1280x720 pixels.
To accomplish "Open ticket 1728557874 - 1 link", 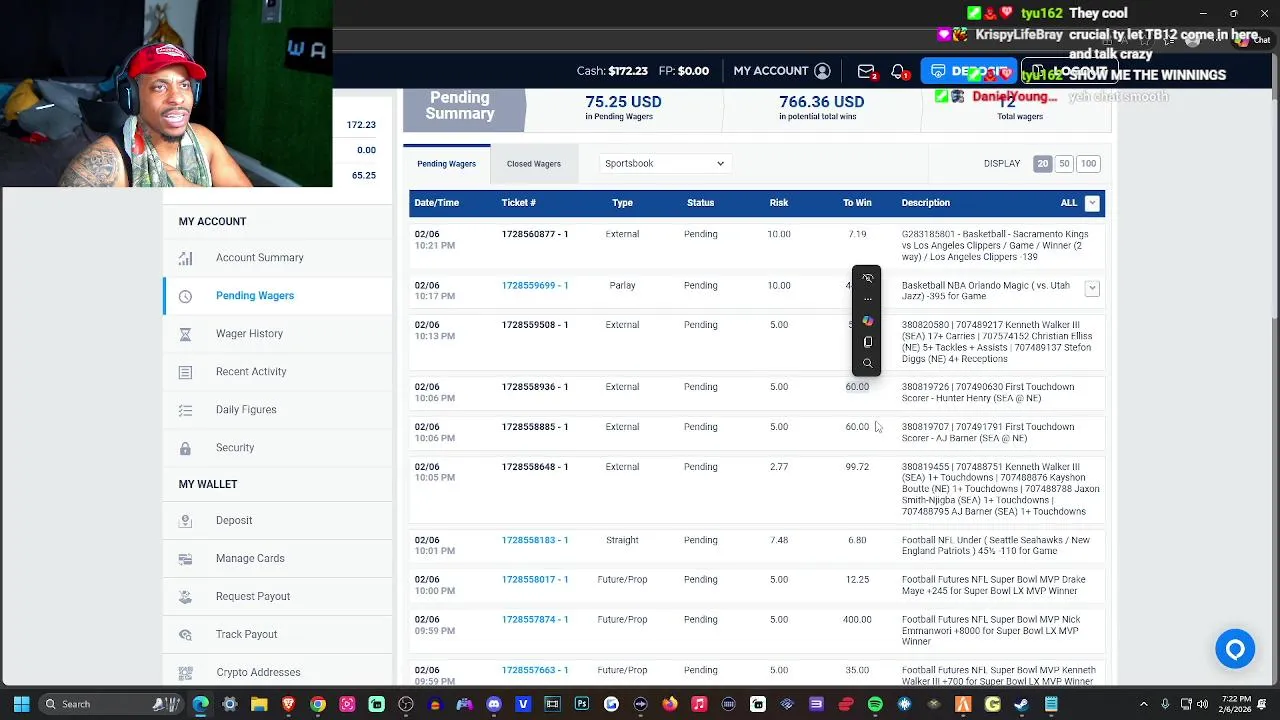I will [x=535, y=620].
